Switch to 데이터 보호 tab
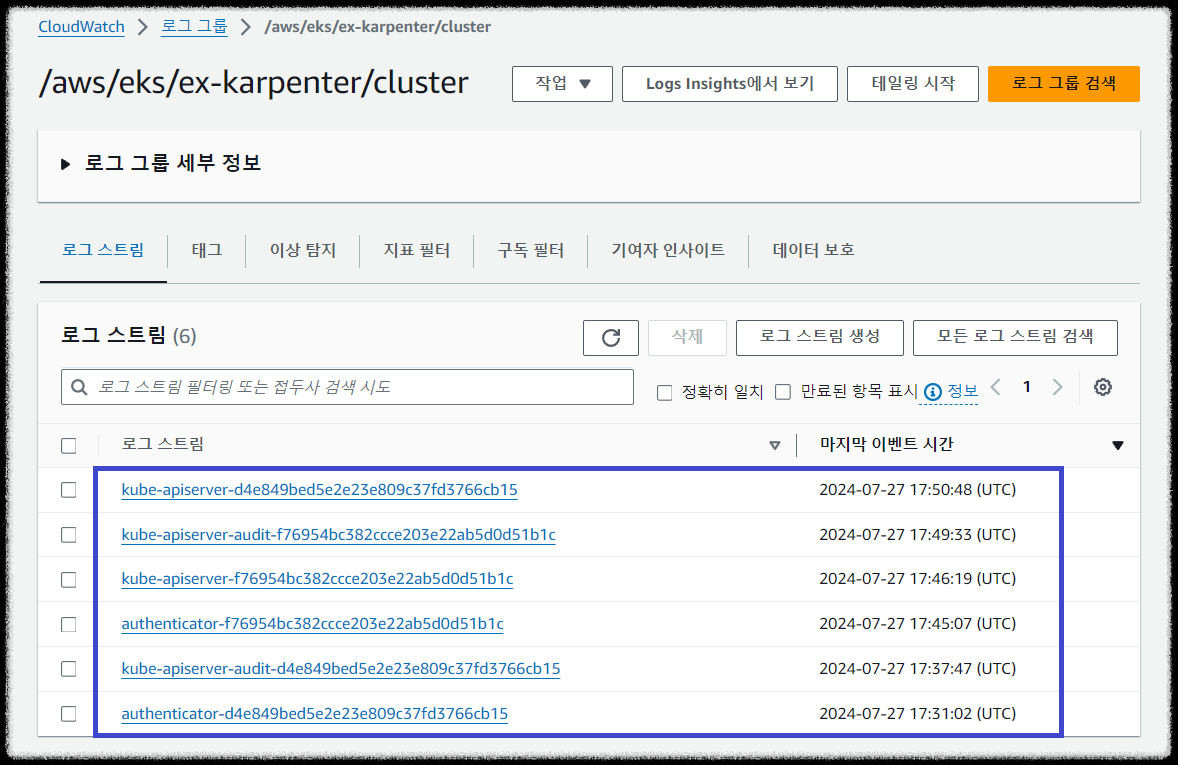The image size is (1178, 765). [814, 250]
